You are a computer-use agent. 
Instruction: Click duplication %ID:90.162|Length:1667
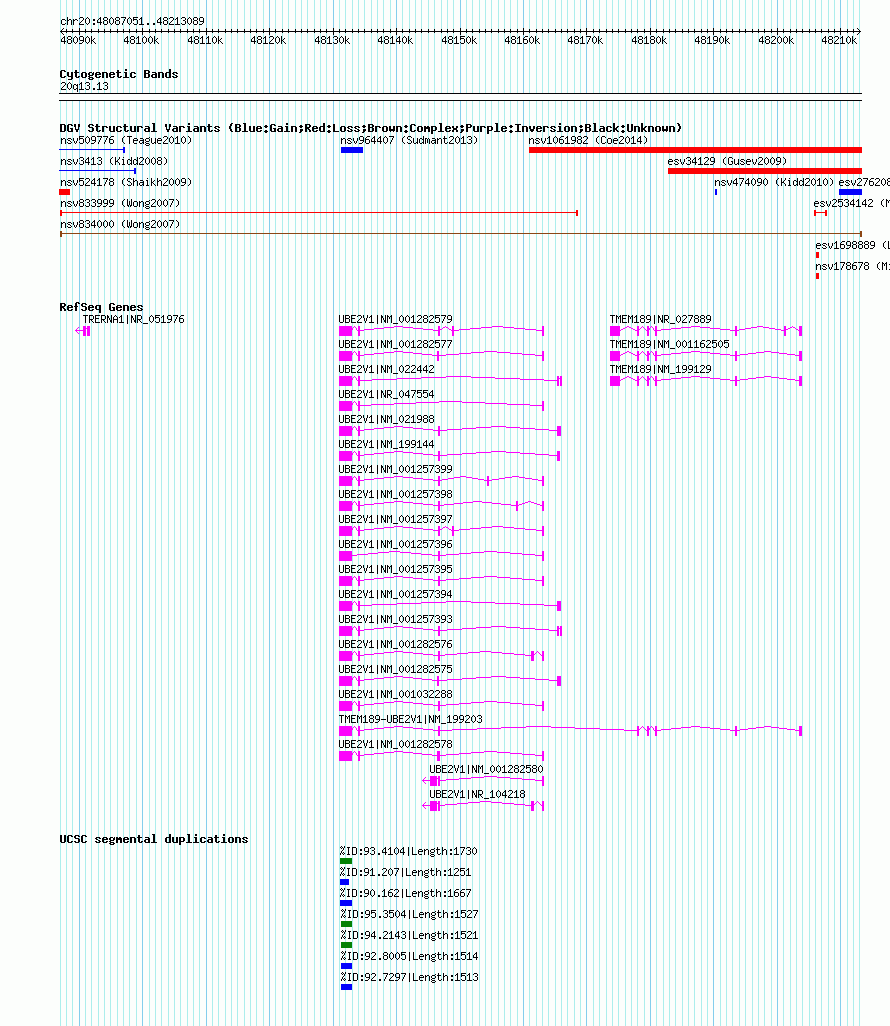pyautogui.click(x=406, y=893)
